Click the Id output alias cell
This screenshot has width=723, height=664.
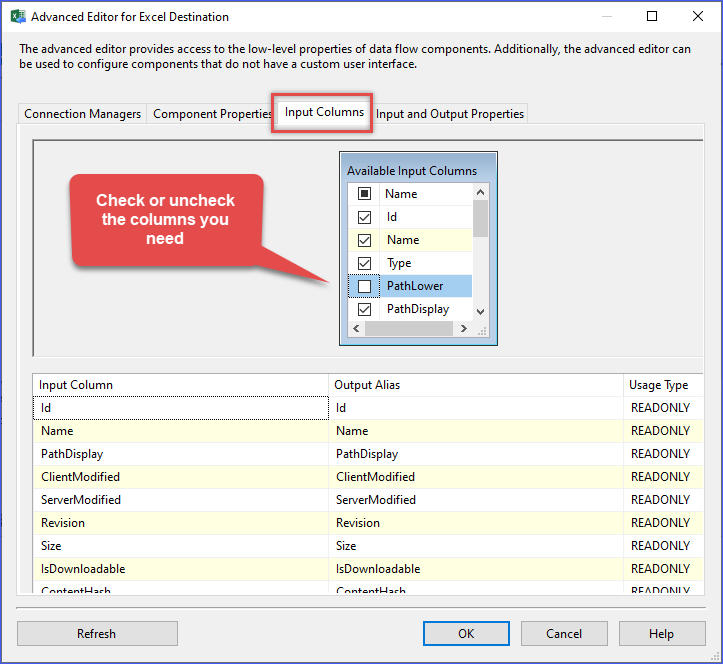point(475,408)
